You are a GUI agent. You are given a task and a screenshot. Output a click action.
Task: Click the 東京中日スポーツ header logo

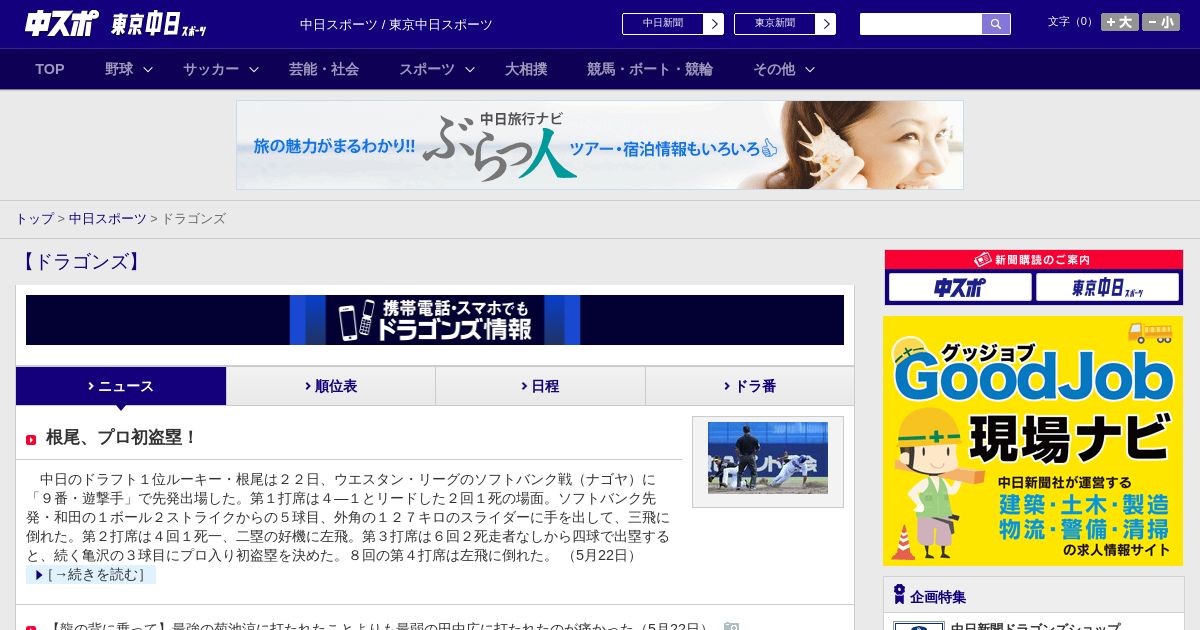tap(159, 25)
